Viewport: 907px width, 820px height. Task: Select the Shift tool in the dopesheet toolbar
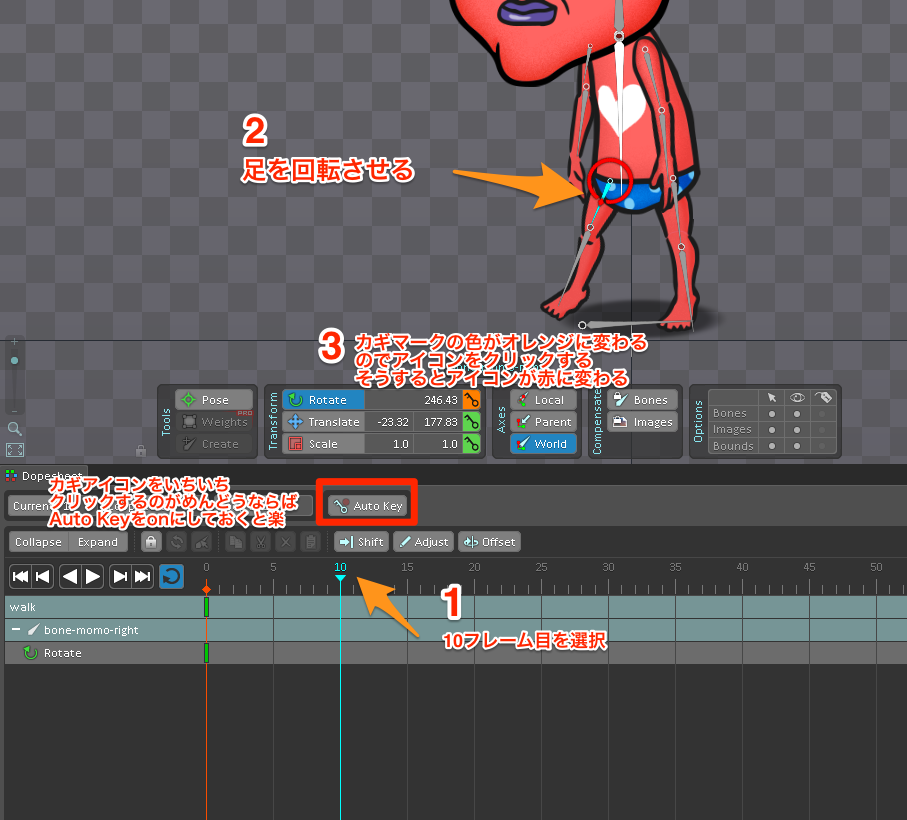coord(360,541)
